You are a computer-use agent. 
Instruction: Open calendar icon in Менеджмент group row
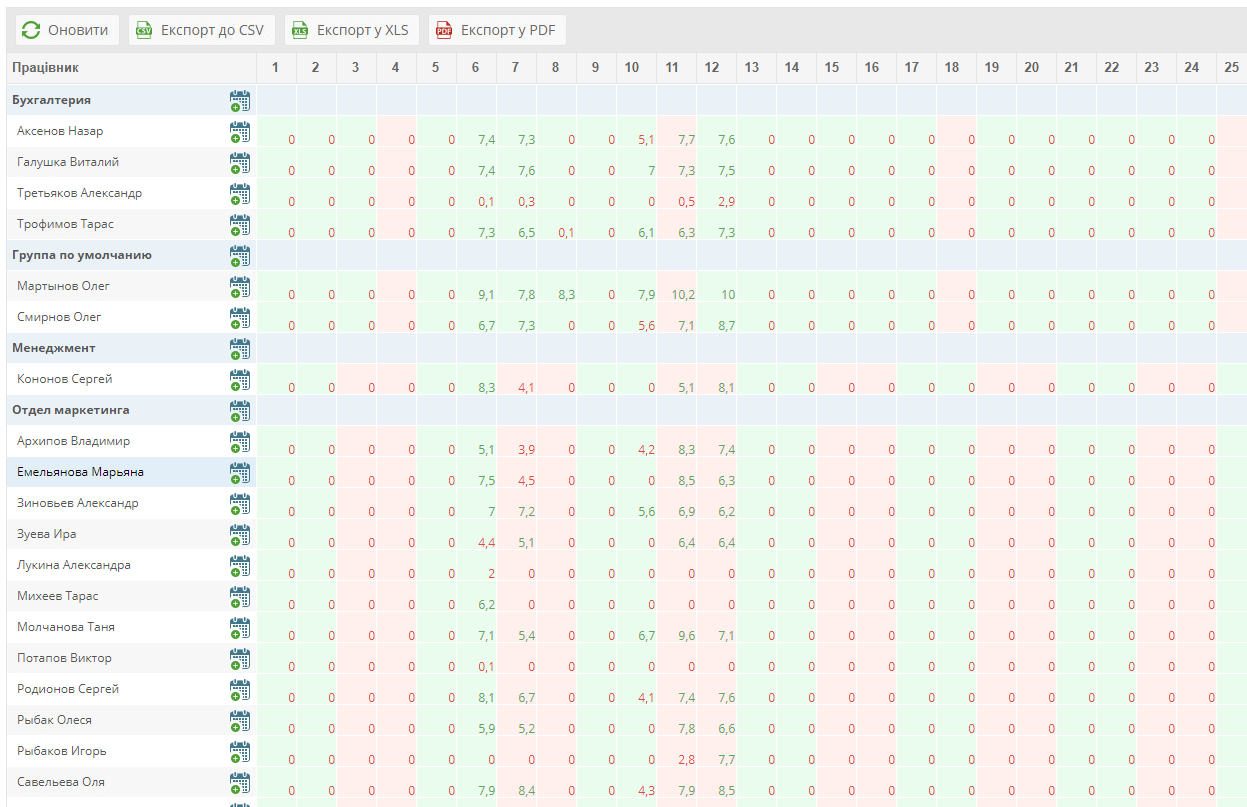[240, 349]
